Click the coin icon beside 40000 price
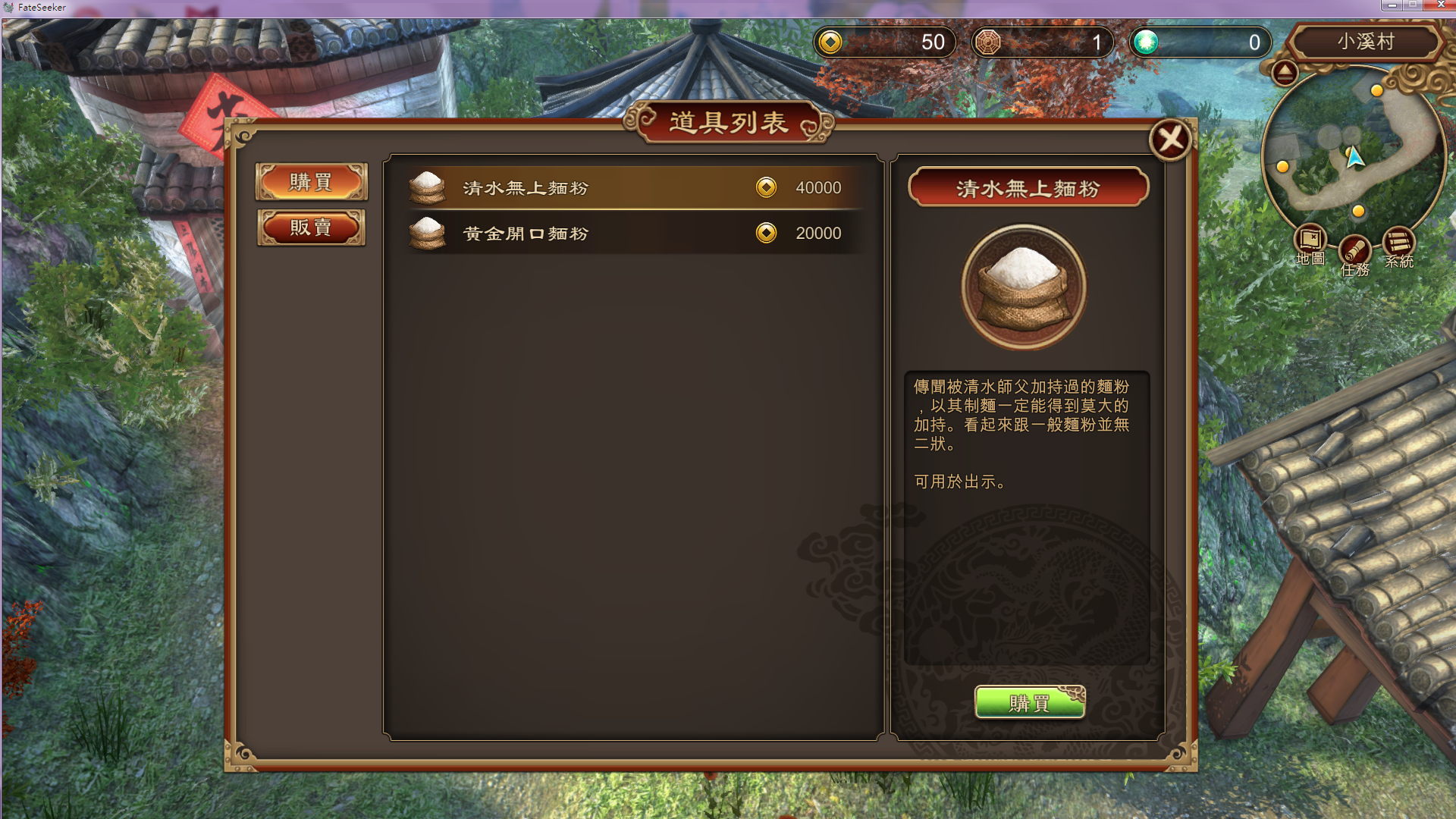Image resolution: width=1456 pixels, height=819 pixels. pos(766,187)
